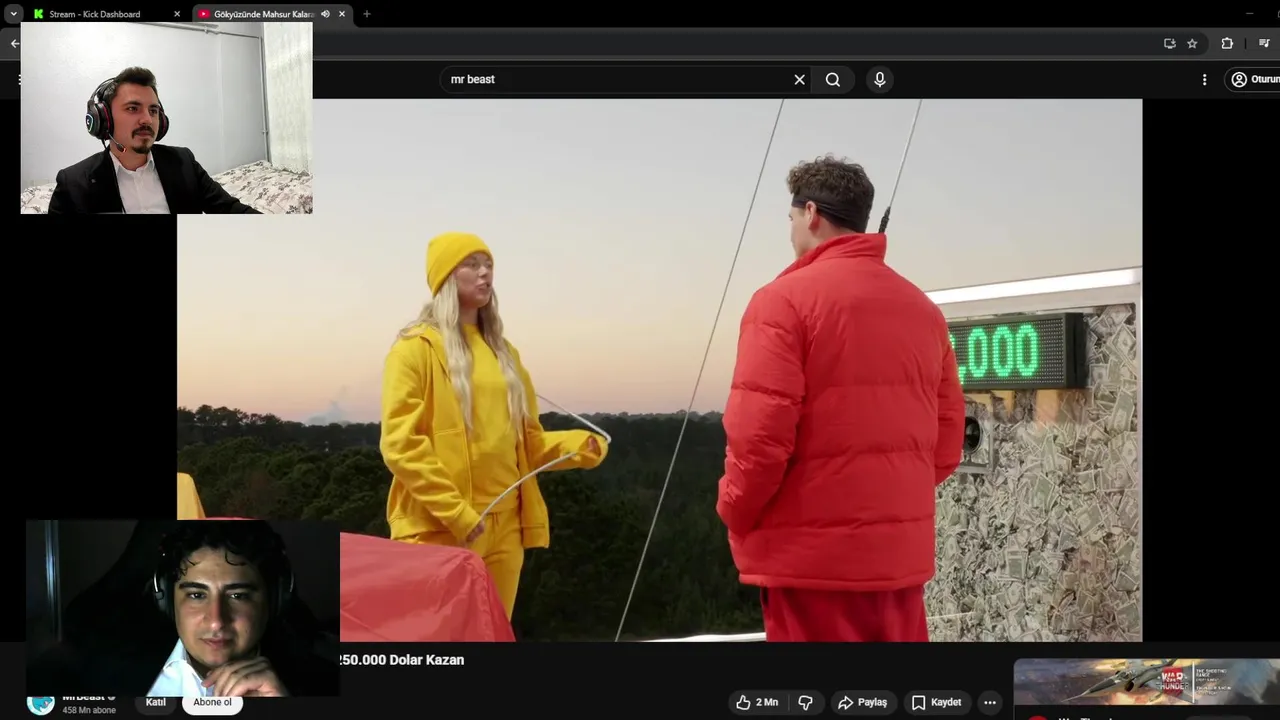
Task: Close the YouTube video tab
Action: [342, 14]
